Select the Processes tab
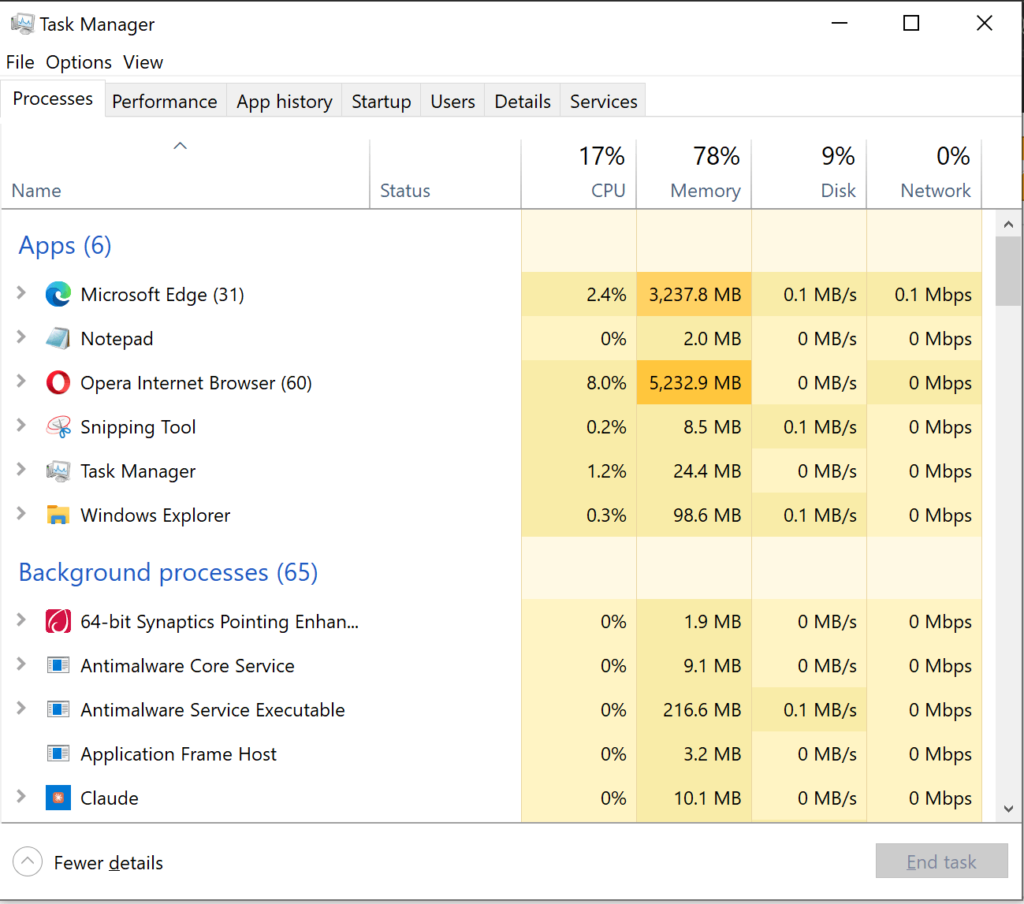The image size is (1024, 904). point(53,99)
